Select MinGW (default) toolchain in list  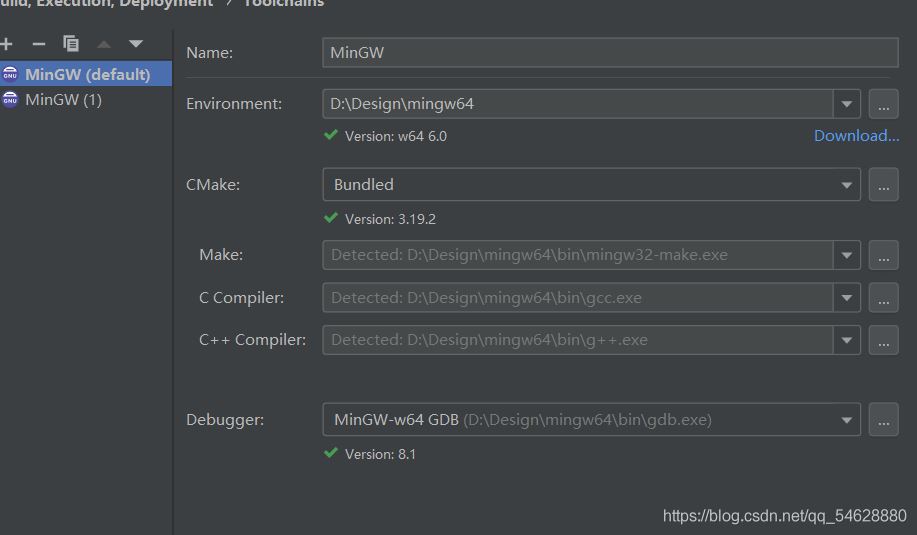coord(87,74)
